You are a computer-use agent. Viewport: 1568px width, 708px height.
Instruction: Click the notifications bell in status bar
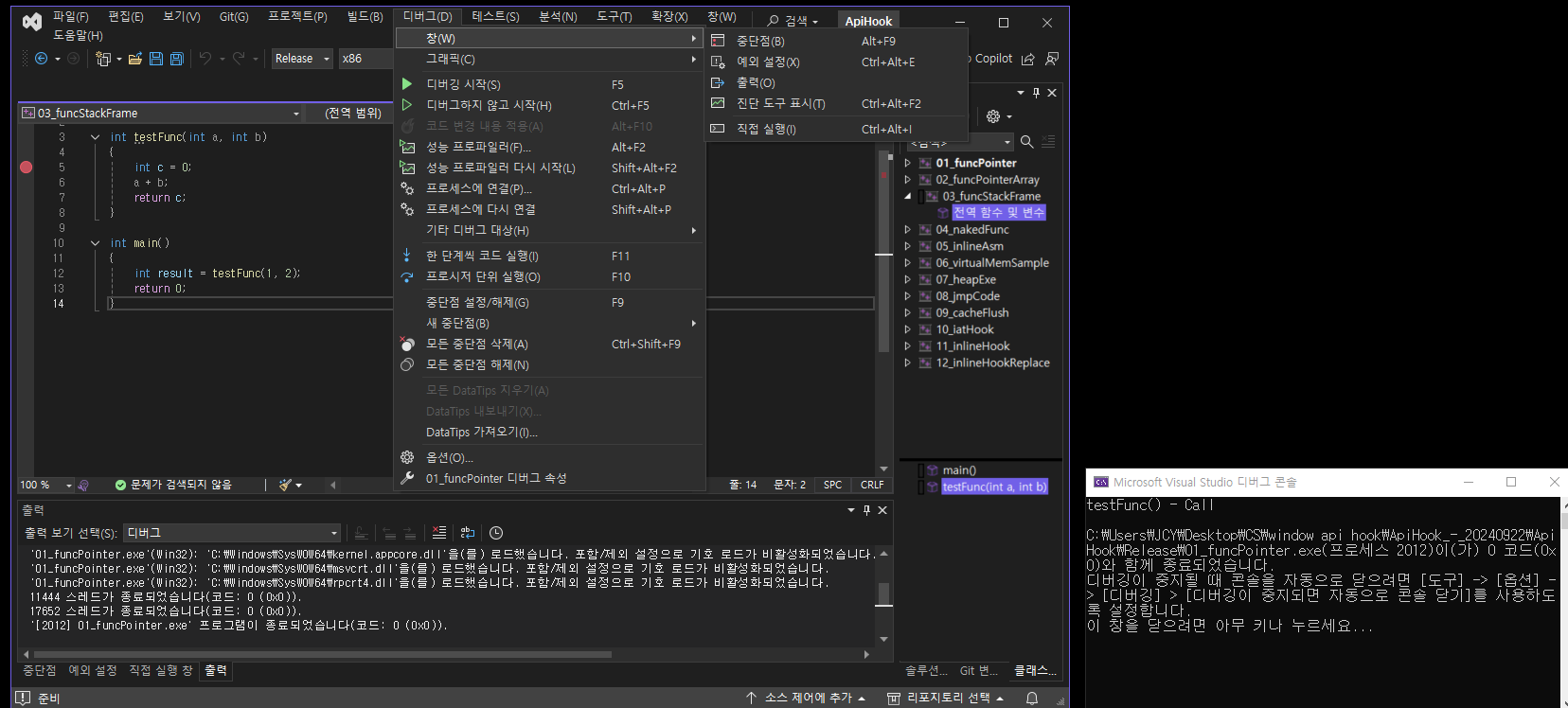(x=1032, y=699)
